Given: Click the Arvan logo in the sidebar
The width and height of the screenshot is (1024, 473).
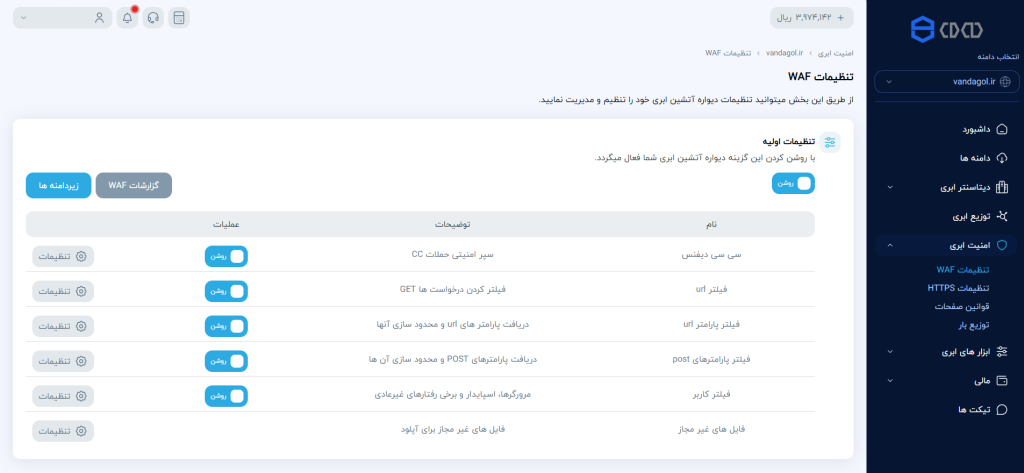Looking at the screenshot, I should click(x=945, y=29).
